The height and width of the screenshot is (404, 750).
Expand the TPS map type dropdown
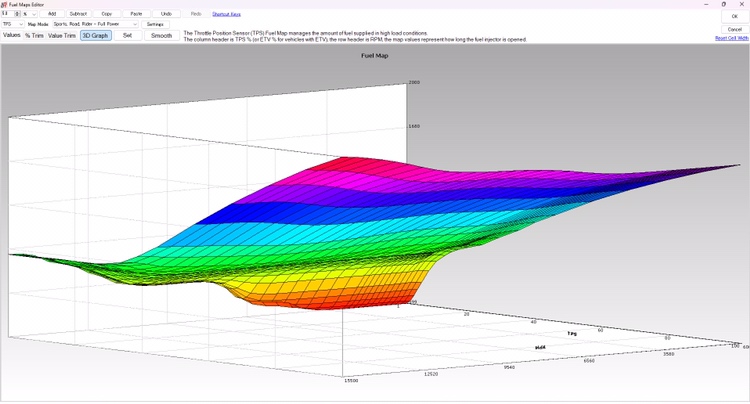pos(13,24)
